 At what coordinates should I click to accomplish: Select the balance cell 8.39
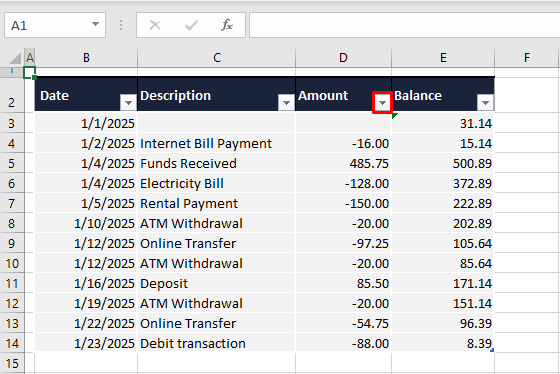tap(443, 343)
